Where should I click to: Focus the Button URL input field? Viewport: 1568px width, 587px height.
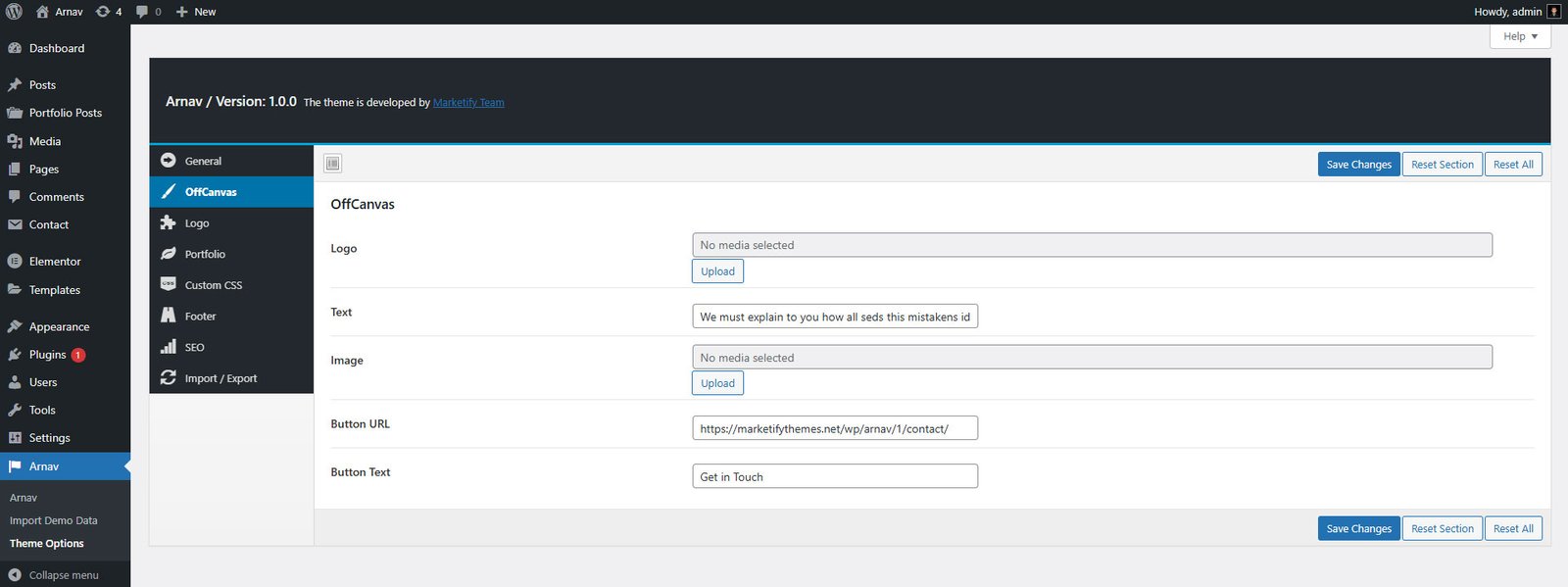click(x=834, y=428)
